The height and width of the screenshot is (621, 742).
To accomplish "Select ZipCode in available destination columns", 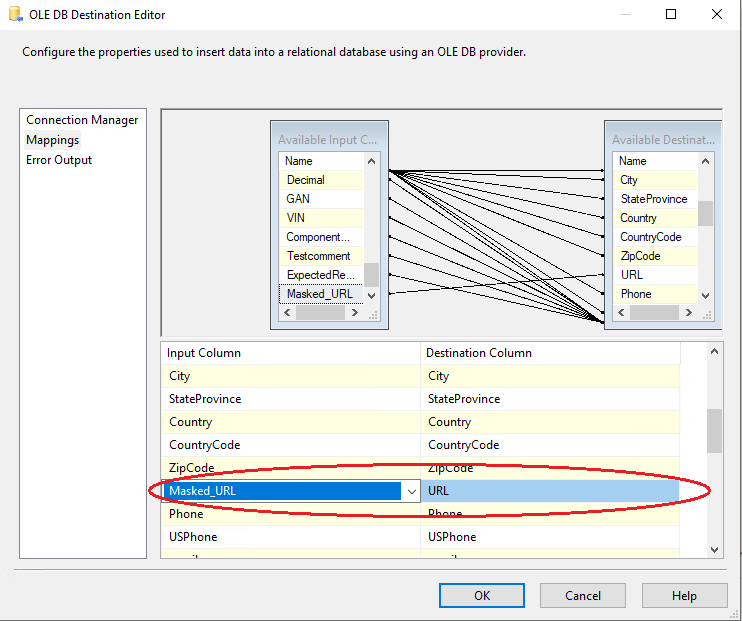I will pos(640,256).
